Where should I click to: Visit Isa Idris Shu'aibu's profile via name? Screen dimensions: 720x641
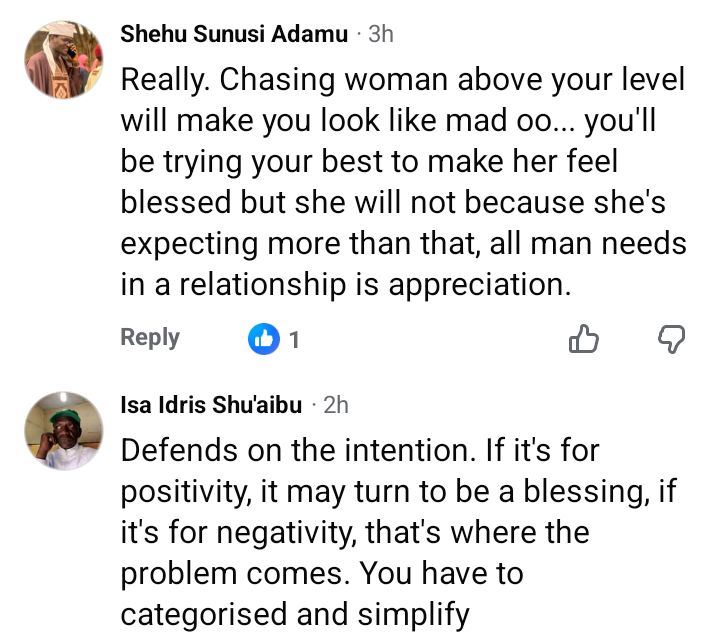pos(212,404)
